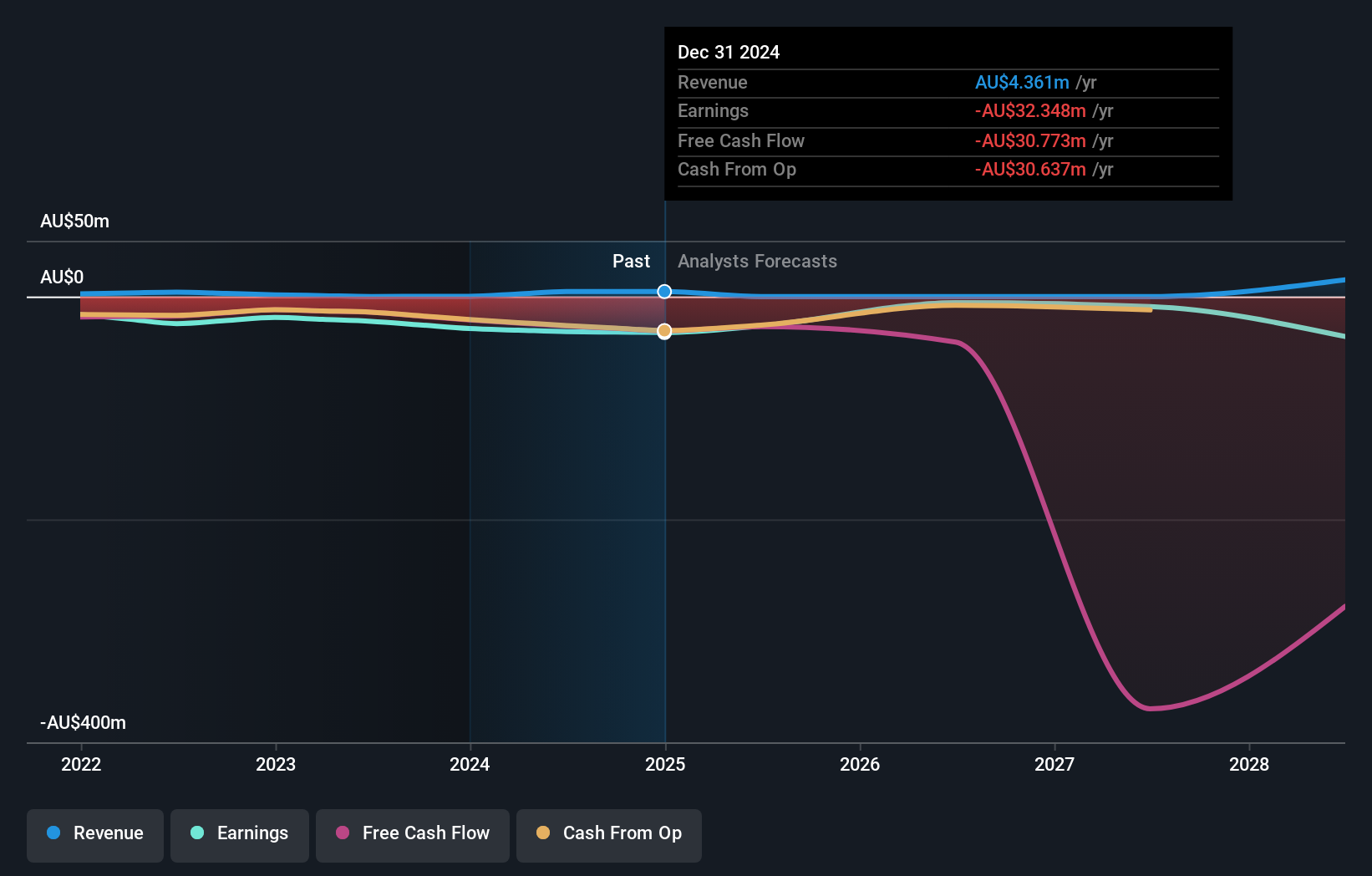Viewport: 1372px width, 876px height.
Task: Click the Dec 31 2024 tooltip date
Action: [x=729, y=53]
